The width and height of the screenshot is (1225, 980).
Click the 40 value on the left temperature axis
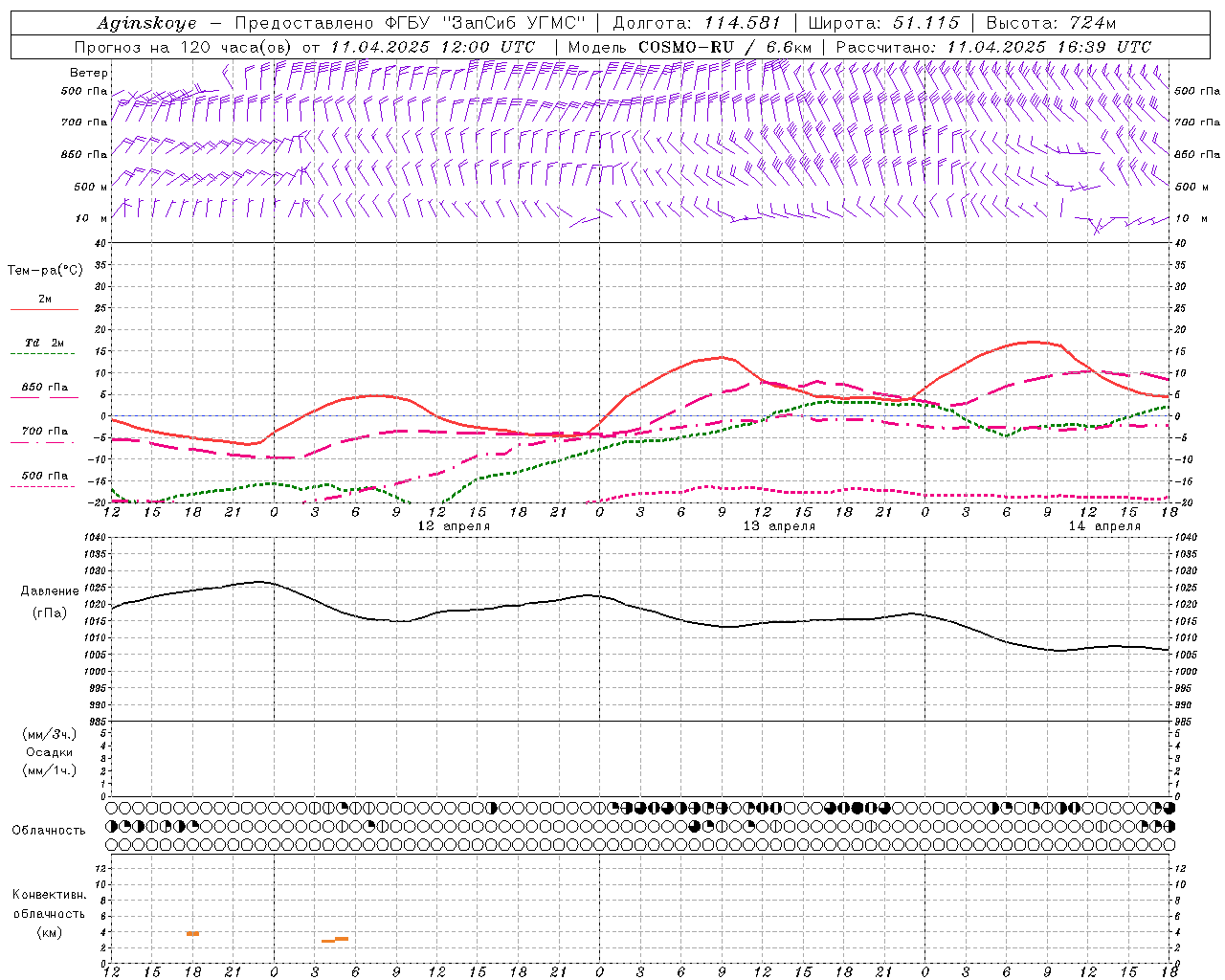point(101,243)
